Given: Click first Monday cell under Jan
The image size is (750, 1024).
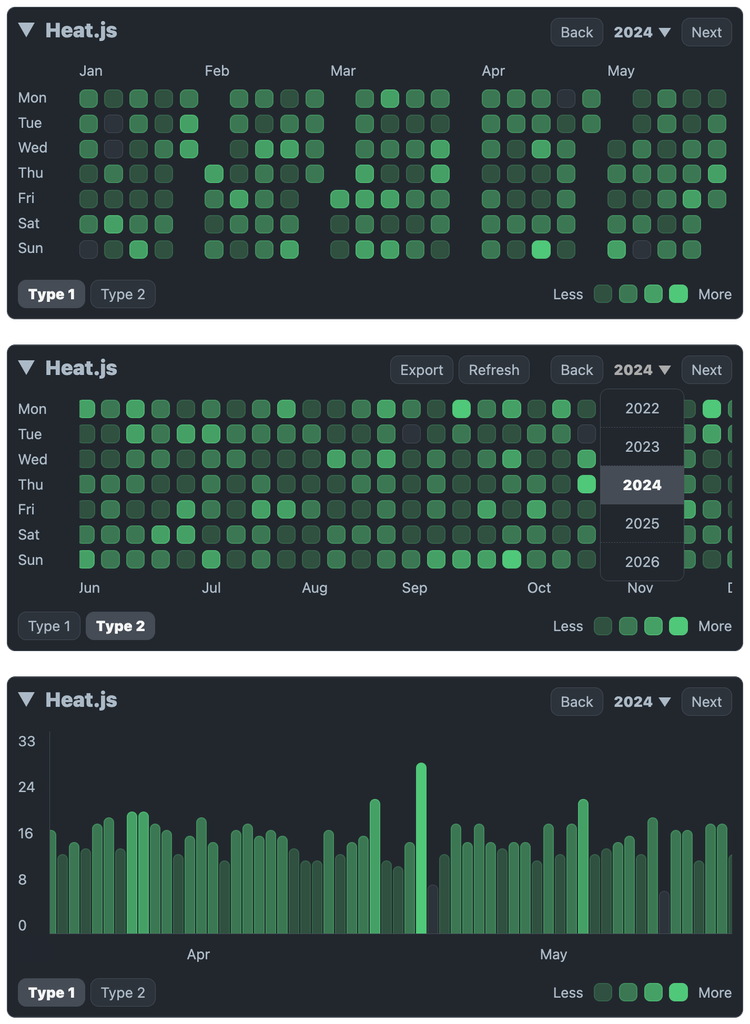Looking at the screenshot, I should coord(89,98).
